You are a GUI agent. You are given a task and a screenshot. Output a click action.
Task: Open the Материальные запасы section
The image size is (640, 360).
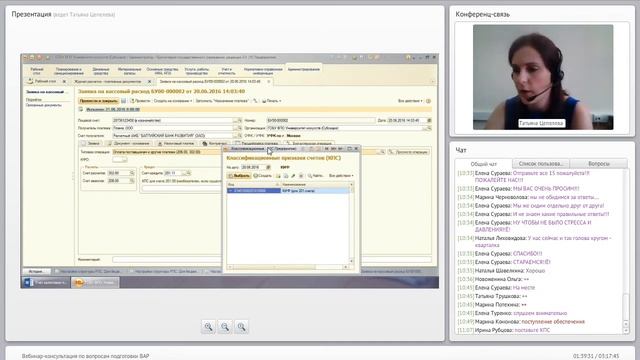pos(129,71)
